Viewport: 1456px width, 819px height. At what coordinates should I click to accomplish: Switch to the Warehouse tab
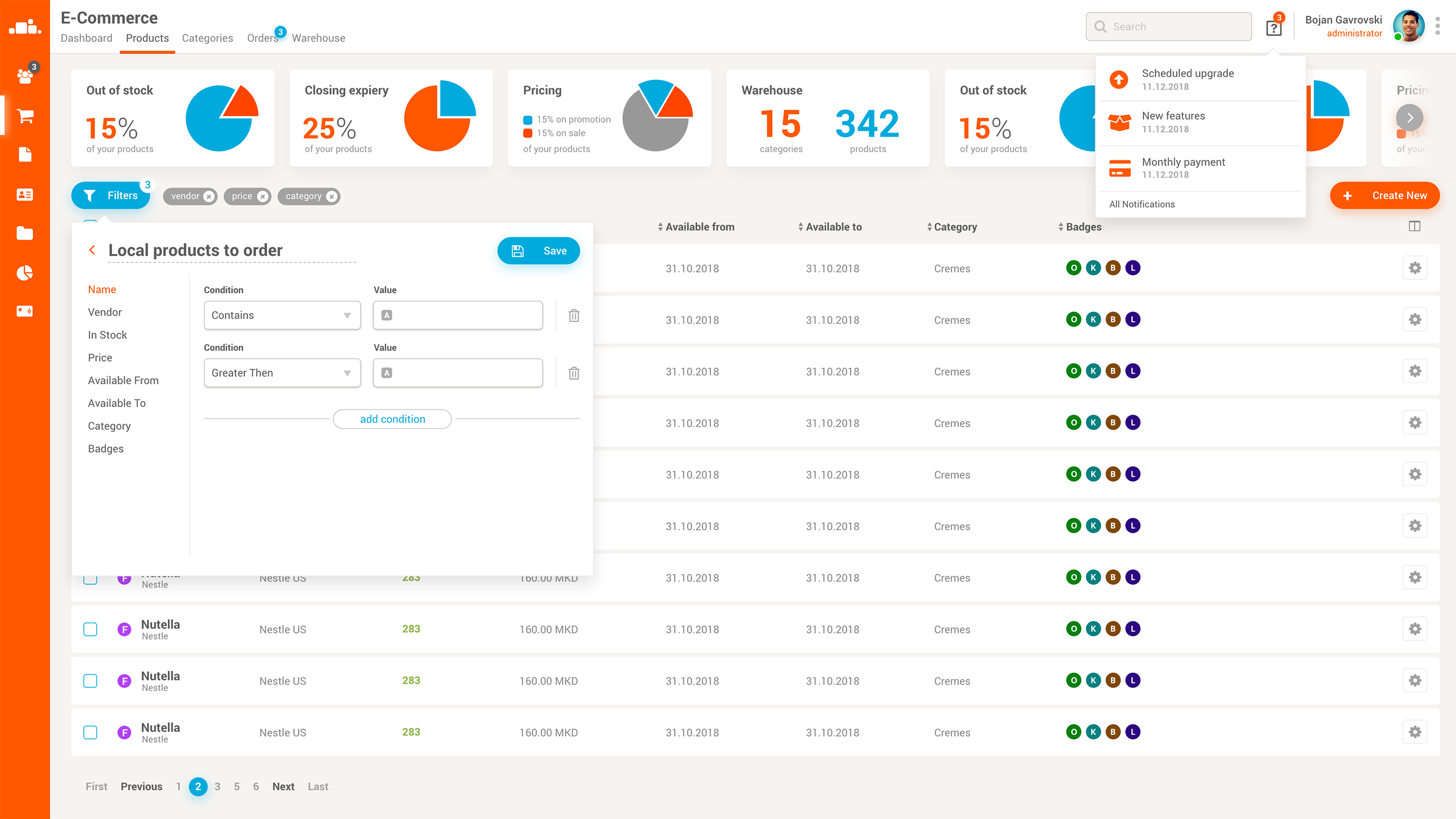[318, 38]
